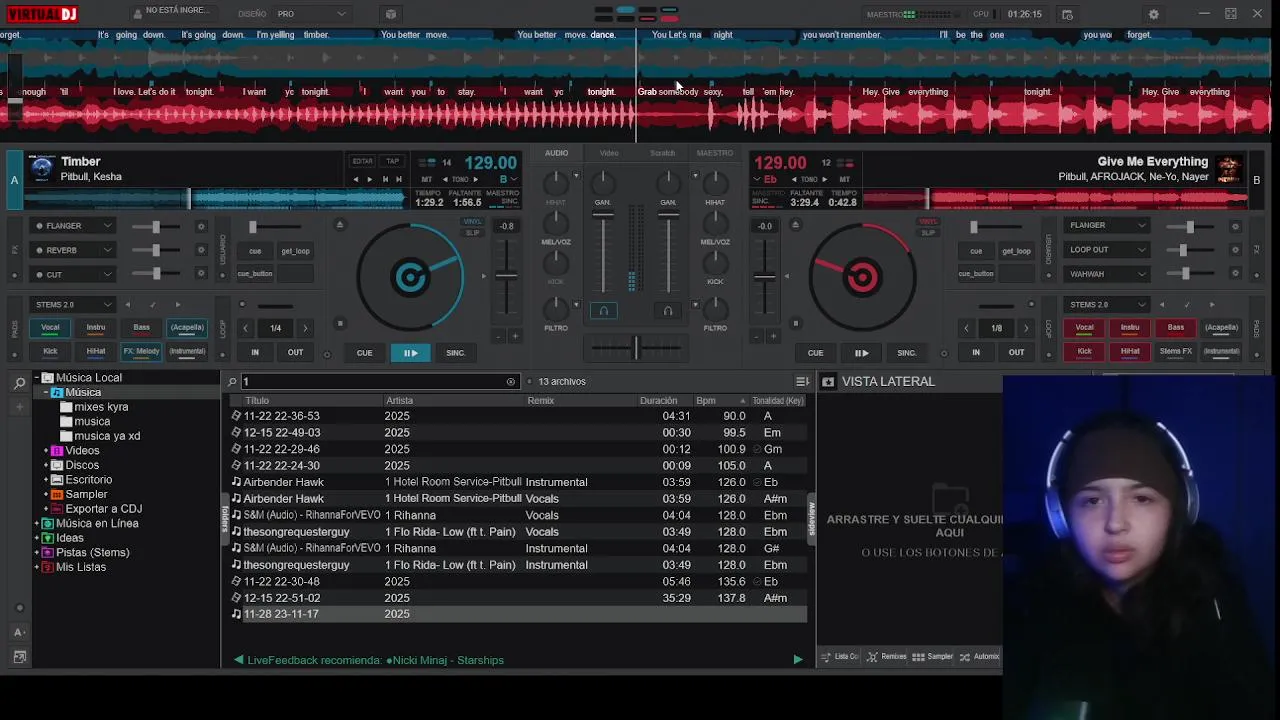Image resolution: width=1280 pixels, height=720 pixels.
Task: Halve the deck B loop length
Action: click(966, 328)
